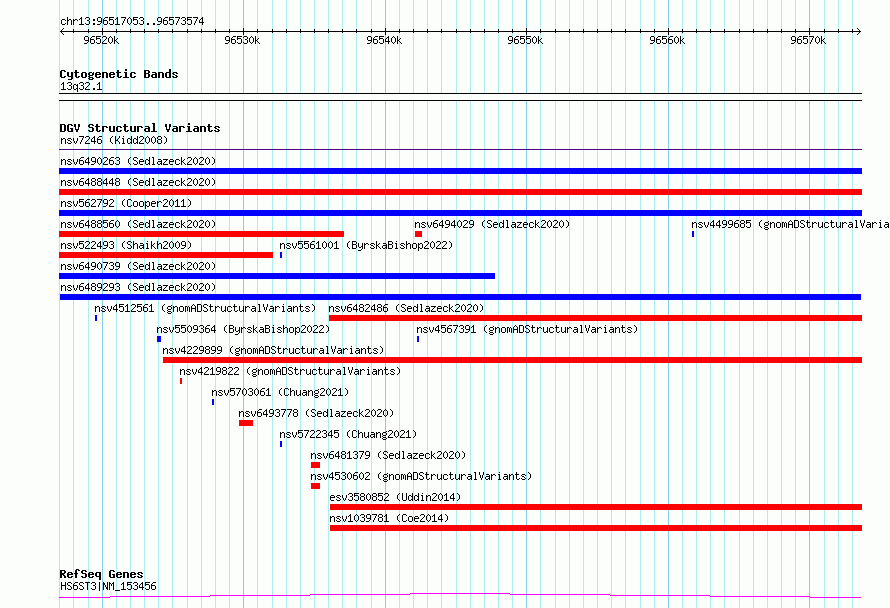The height and width of the screenshot is (608, 890).
Task: Click the nsv6493778 (Sedlazeck2020) label
Action: tap(316, 413)
